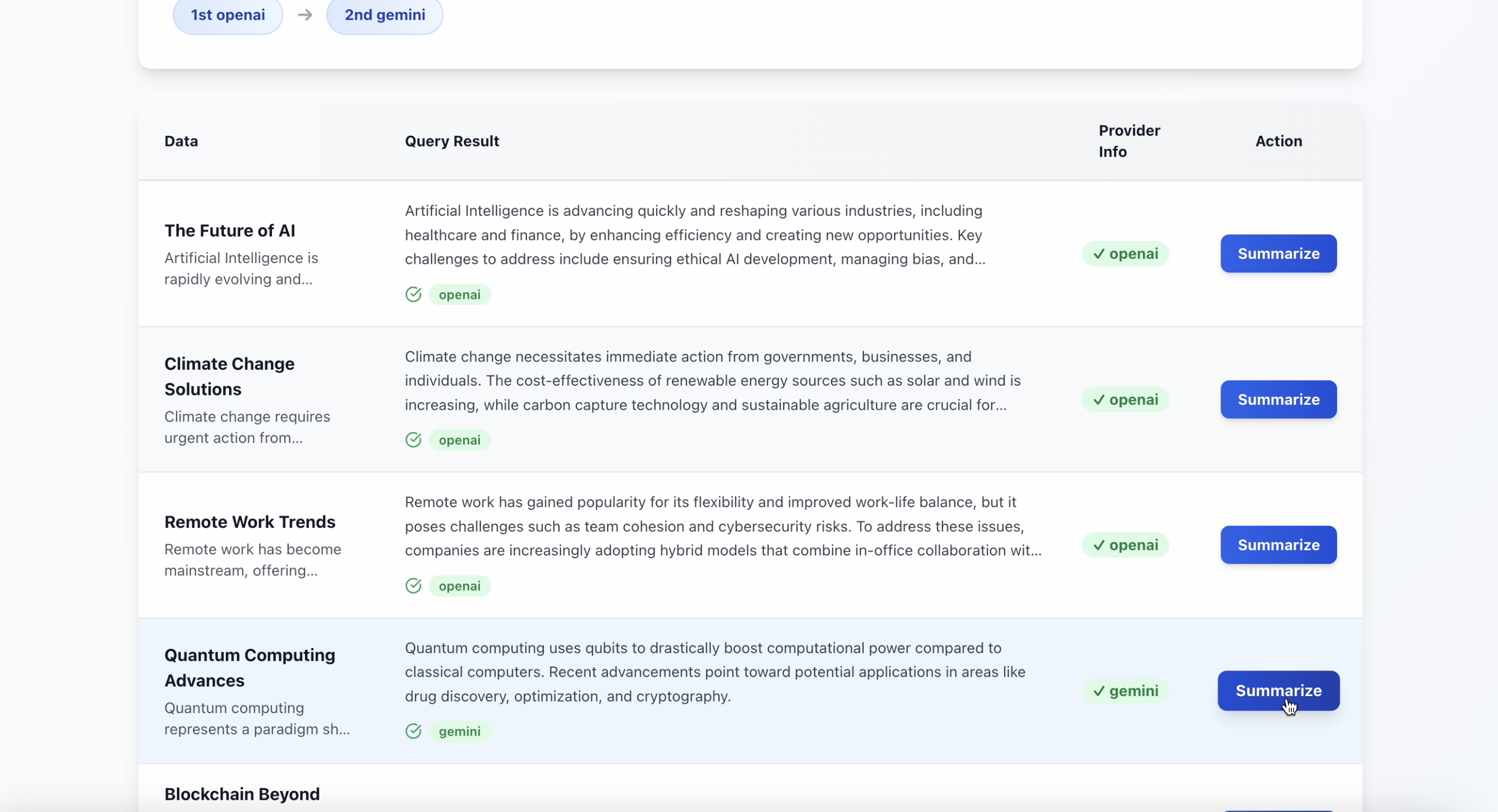
Task: Click the arrow icon between provider pills
Action: [305, 15]
